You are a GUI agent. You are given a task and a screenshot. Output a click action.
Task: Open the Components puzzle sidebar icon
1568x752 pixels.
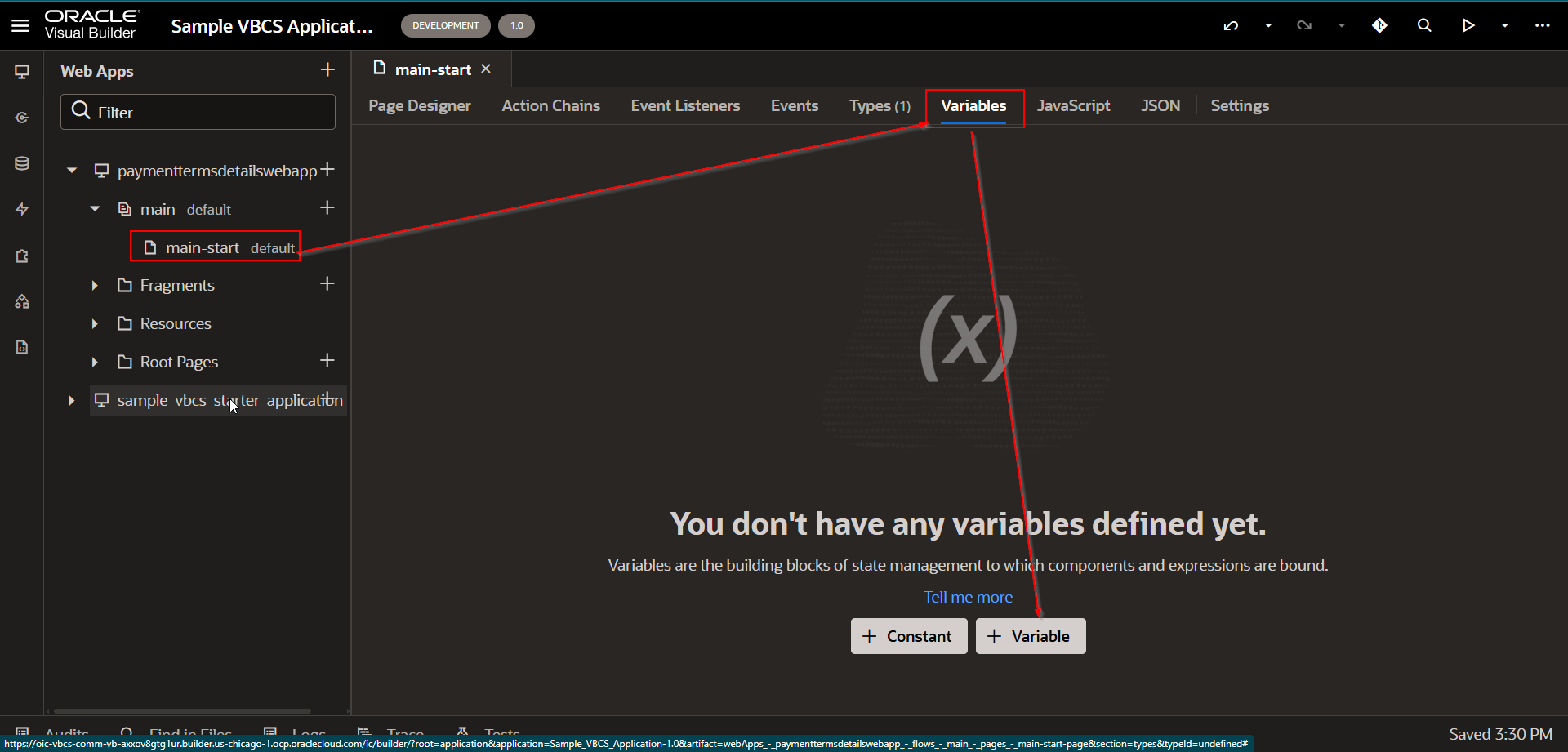(22, 256)
